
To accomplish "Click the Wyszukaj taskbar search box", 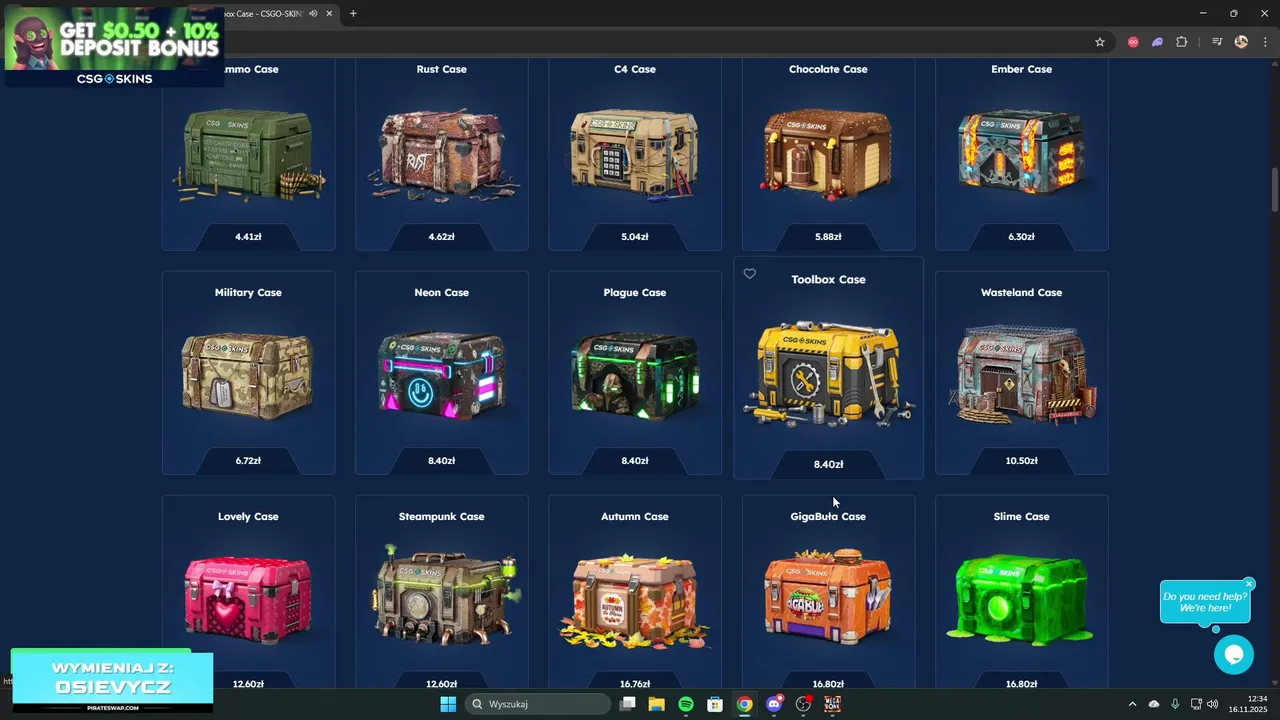I will tap(539, 704).
